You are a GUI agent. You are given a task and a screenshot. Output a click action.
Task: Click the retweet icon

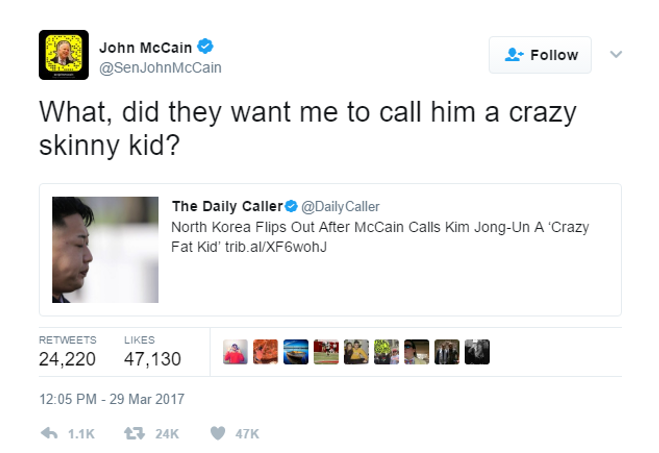point(132,433)
